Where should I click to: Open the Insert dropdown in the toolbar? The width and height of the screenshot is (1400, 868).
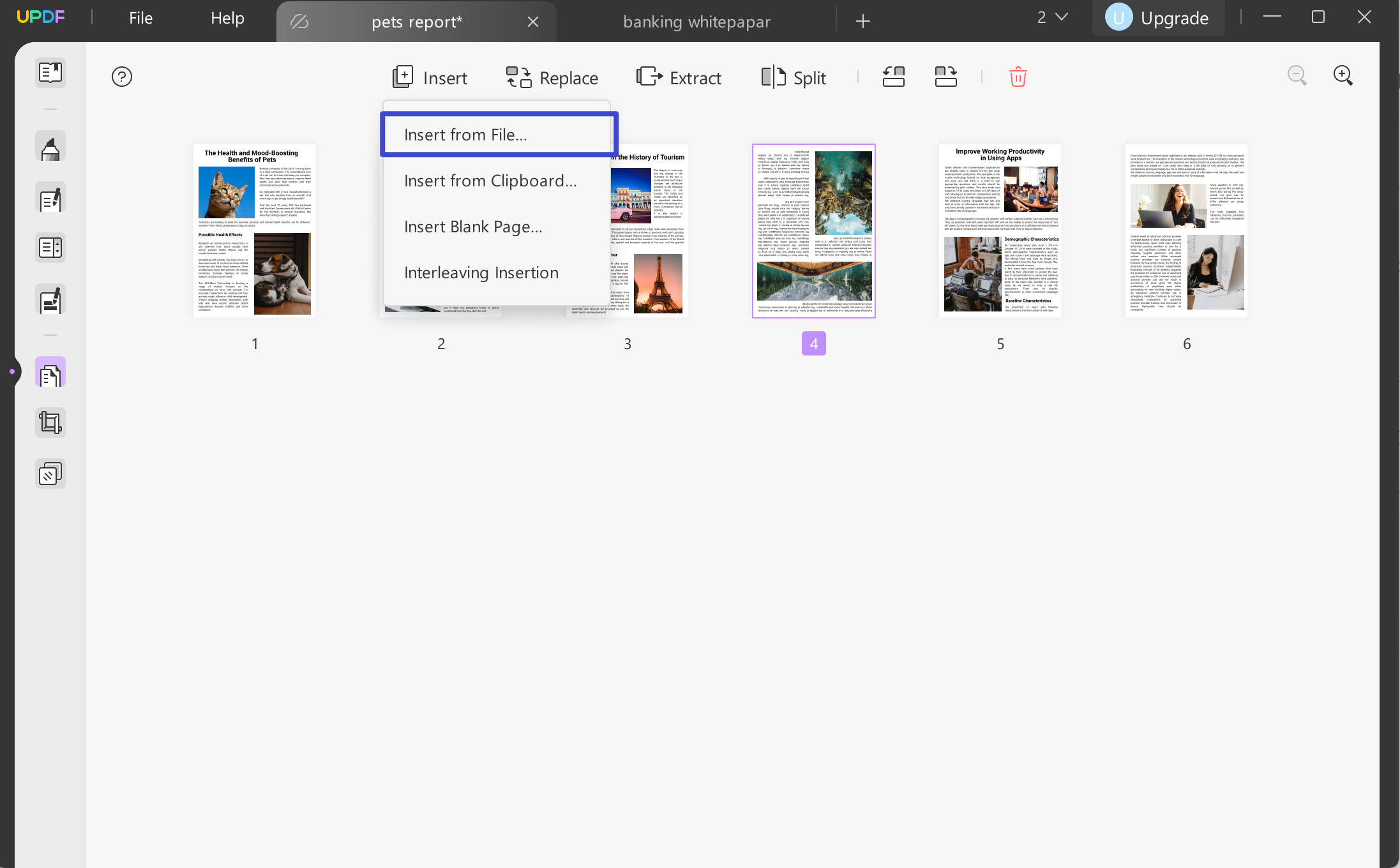pos(430,78)
